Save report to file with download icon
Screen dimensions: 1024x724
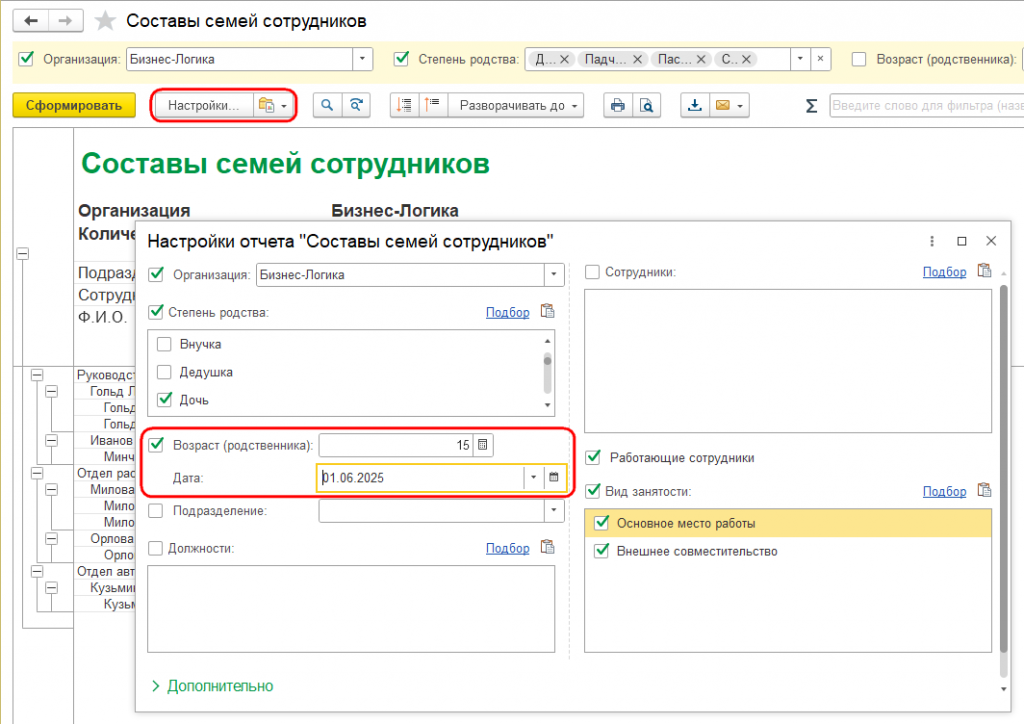pyautogui.click(x=695, y=105)
